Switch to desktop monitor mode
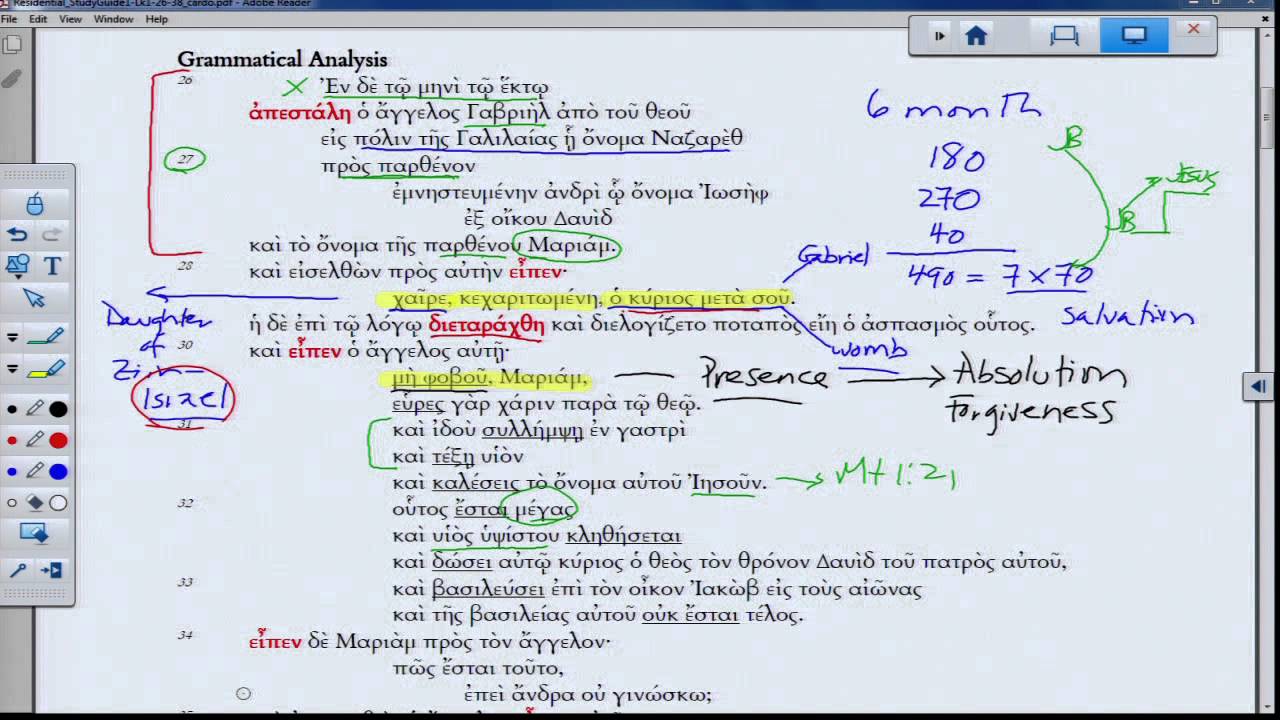1280x720 pixels. 1134,36
